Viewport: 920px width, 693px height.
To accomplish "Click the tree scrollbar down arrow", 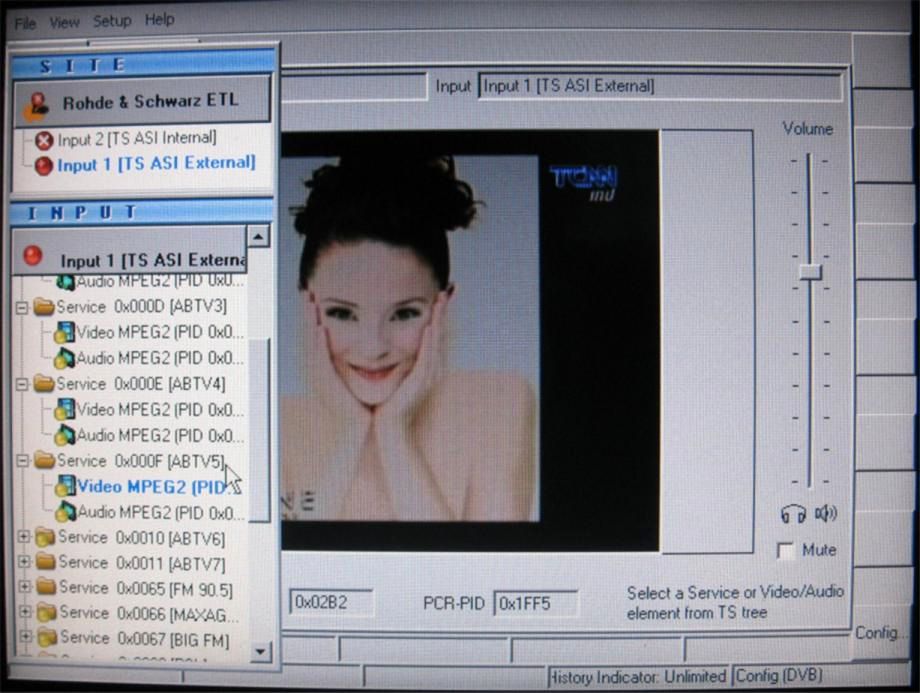I will coord(260,652).
